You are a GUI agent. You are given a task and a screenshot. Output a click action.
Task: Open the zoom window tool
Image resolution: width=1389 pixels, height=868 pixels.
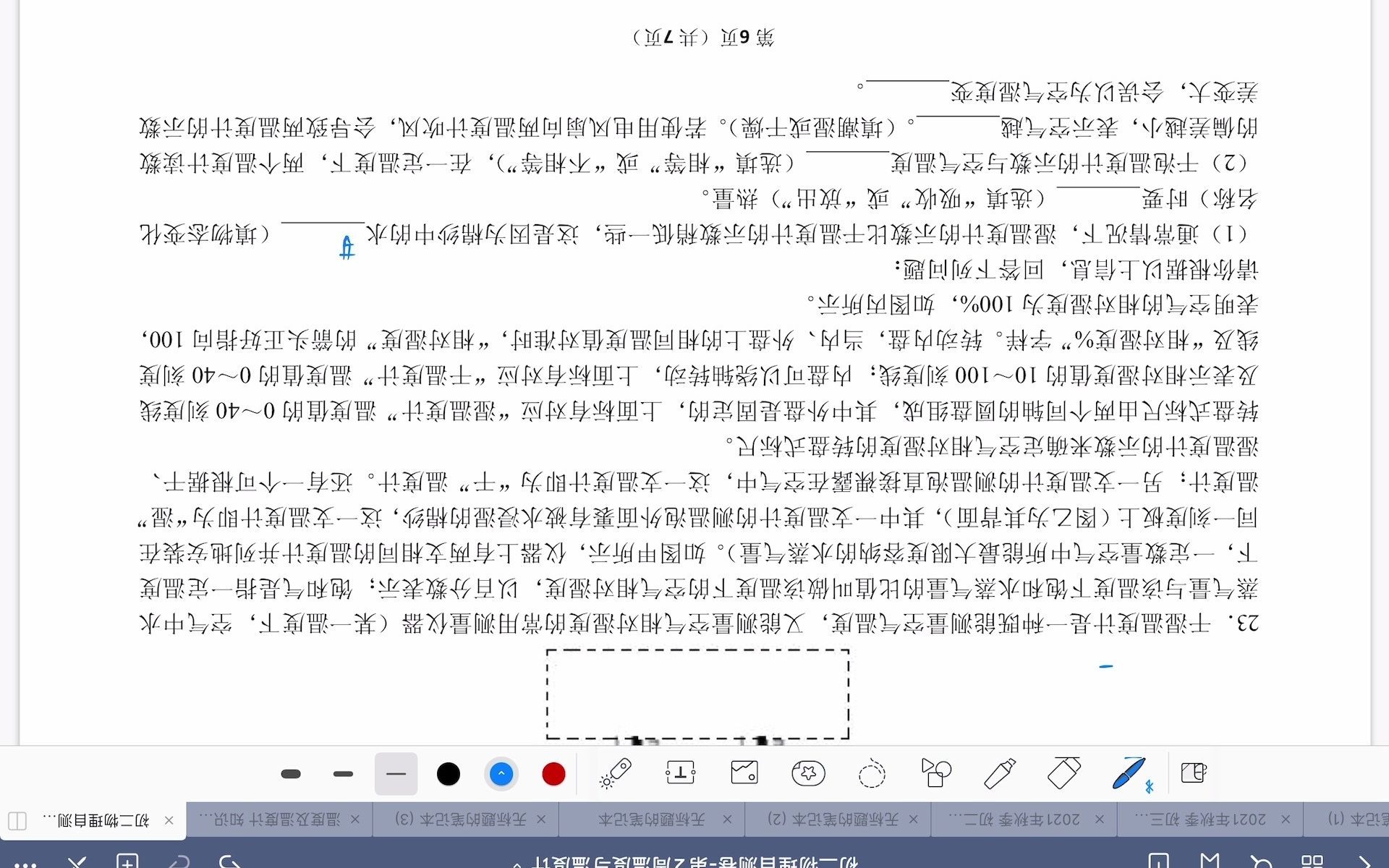[x=1193, y=773]
